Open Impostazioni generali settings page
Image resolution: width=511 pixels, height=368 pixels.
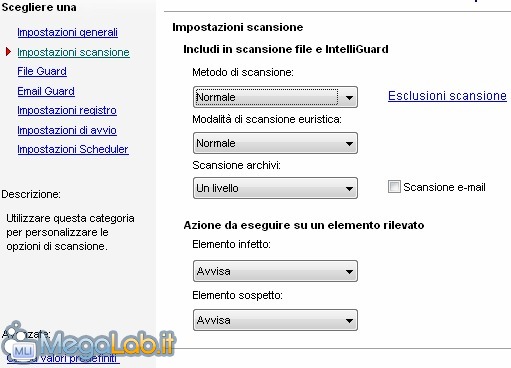pyautogui.click(x=67, y=32)
